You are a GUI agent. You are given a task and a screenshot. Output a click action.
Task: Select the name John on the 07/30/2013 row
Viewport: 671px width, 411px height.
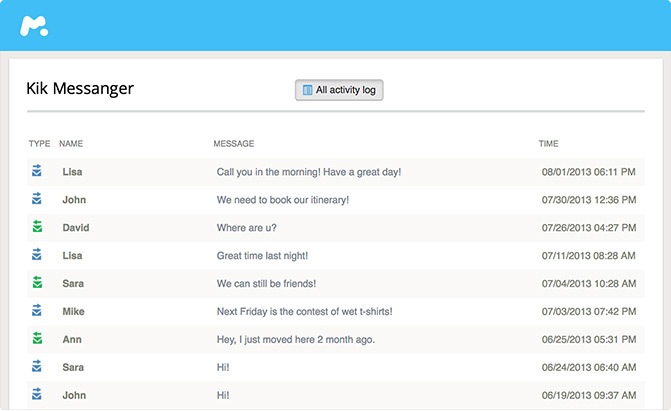(74, 200)
